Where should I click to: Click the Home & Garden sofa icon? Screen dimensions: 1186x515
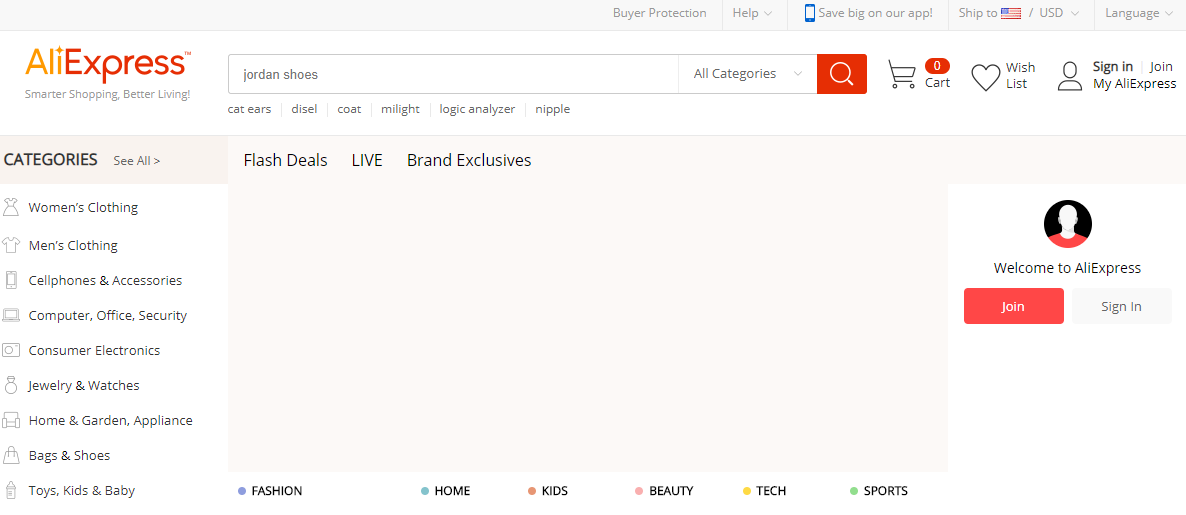click(x=11, y=420)
